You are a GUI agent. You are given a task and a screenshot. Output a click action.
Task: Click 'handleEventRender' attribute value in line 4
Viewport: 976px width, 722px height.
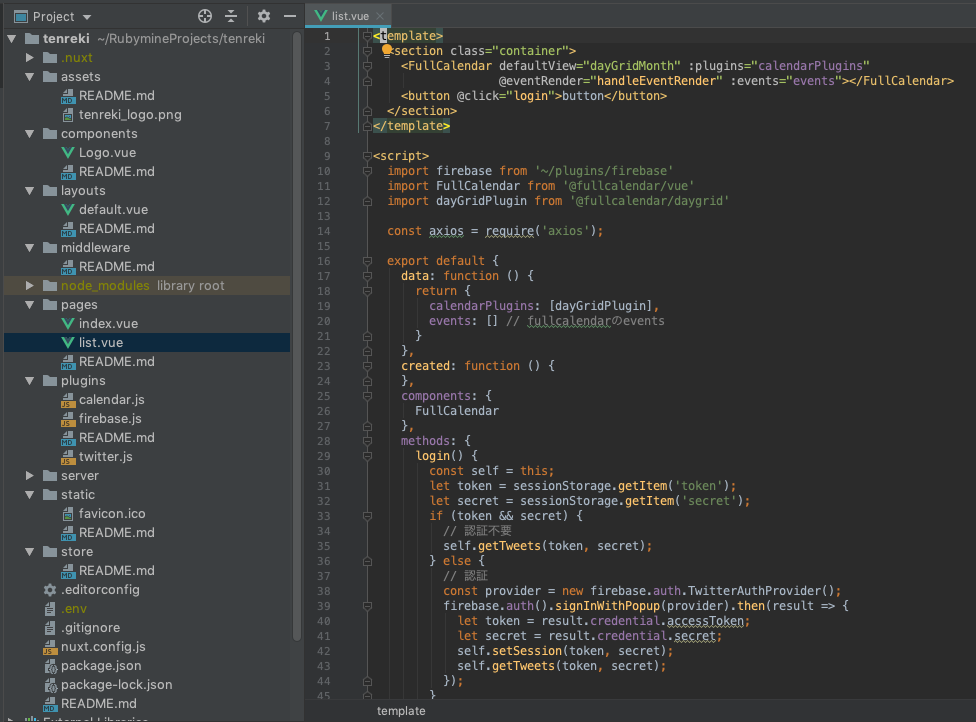pyautogui.click(x=655, y=81)
